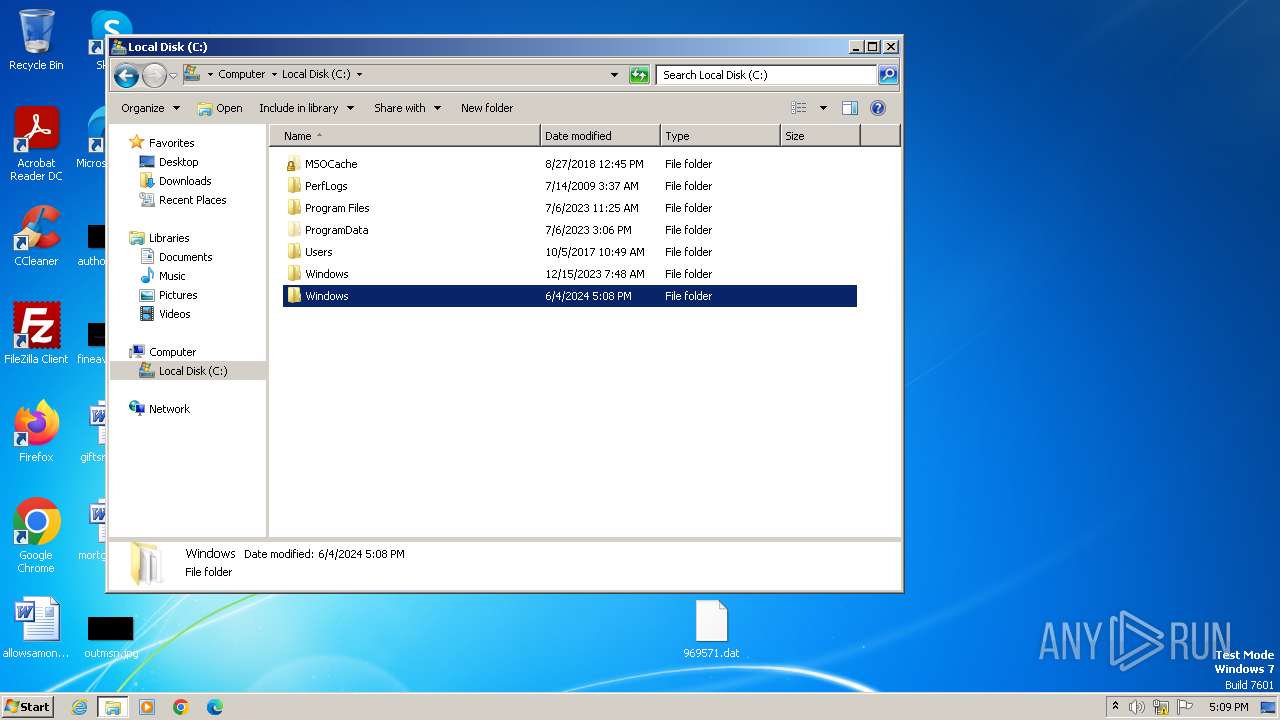
Task: Open Include in library menu
Action: click(306, 108)
